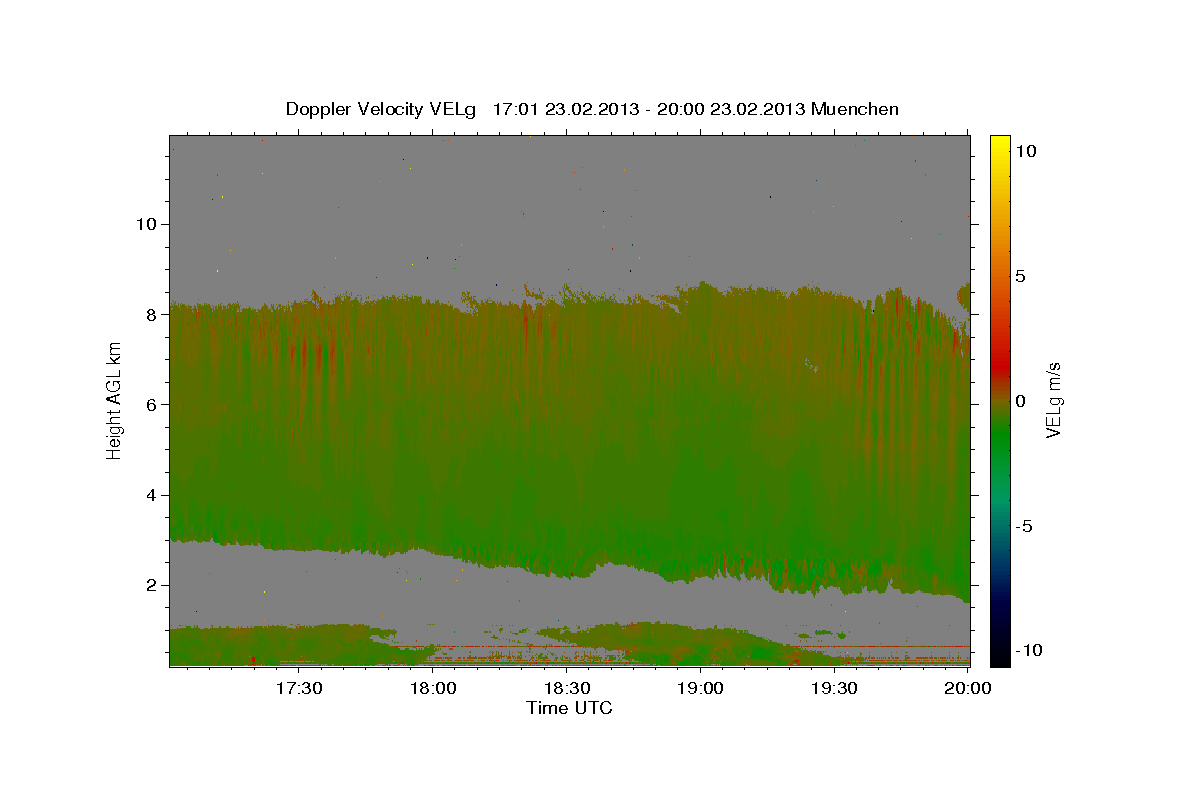
Task: Click the height tick label 10
Action: [x=146, y=224]
